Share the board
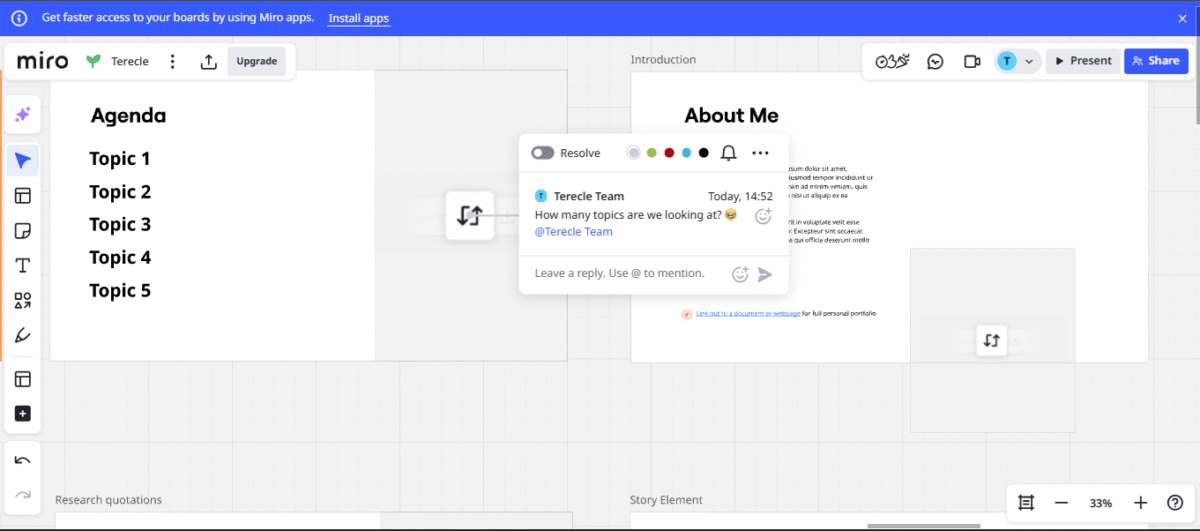1200x531 pixels. [x=1156, y=61]
